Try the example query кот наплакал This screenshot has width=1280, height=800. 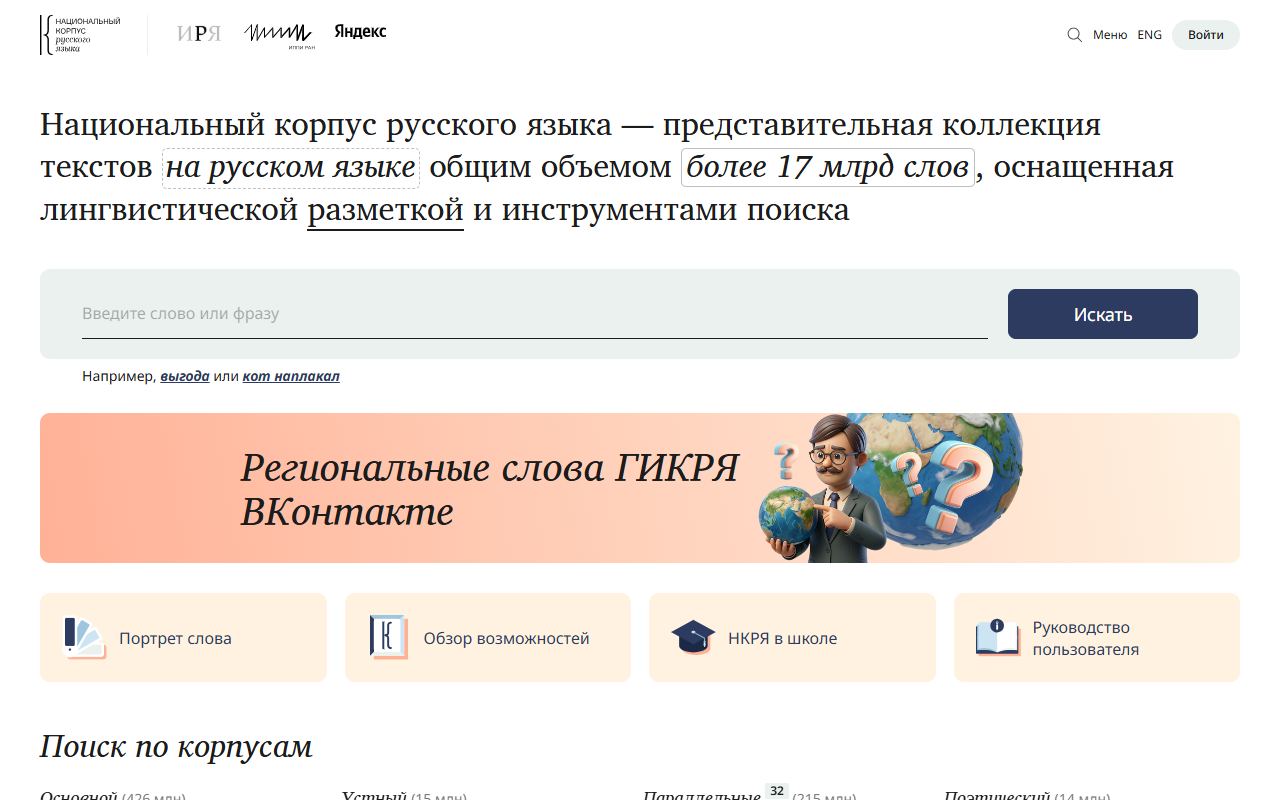pyautogui.click(x=291, y=377)
